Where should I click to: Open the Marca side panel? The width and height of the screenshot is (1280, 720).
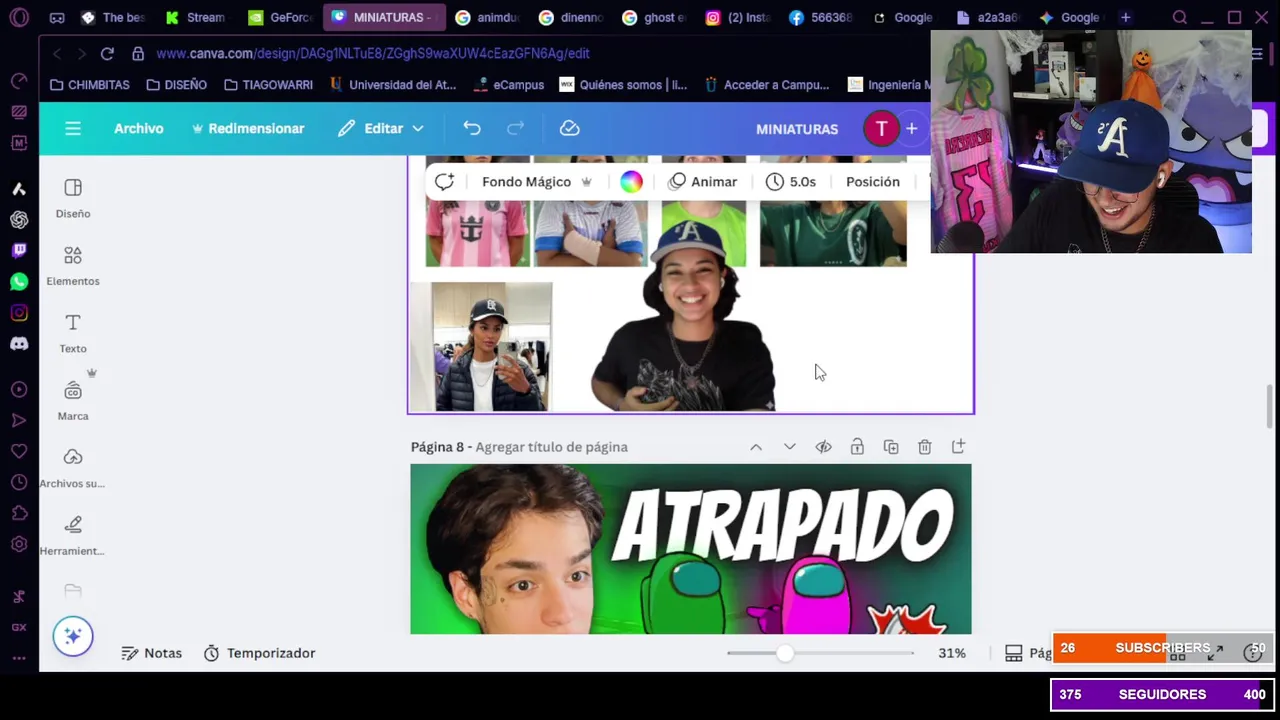(x=73, y=400)
